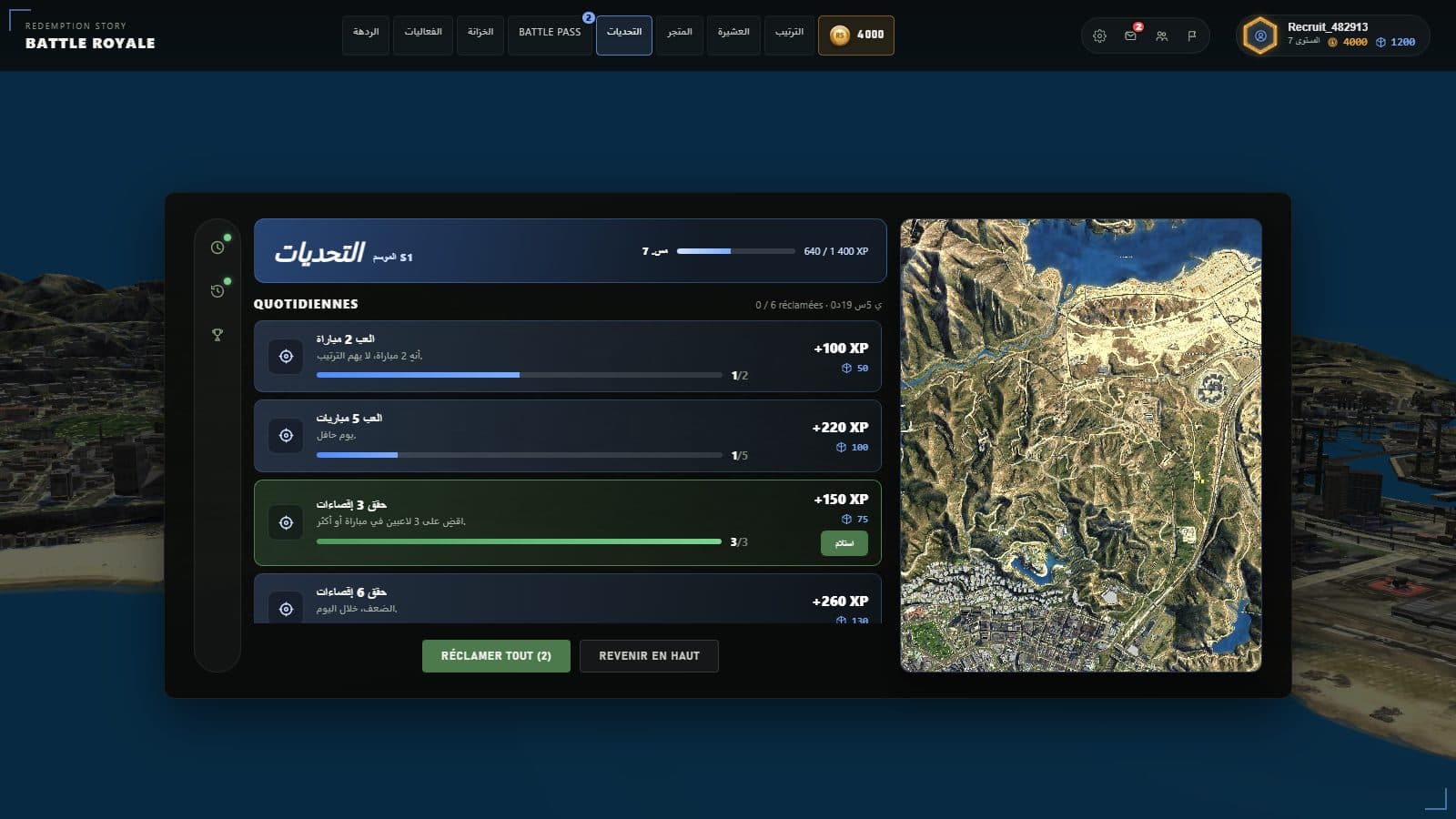Click the +100 XP reward text
The image size is (1456, 819).
point(841,348)
